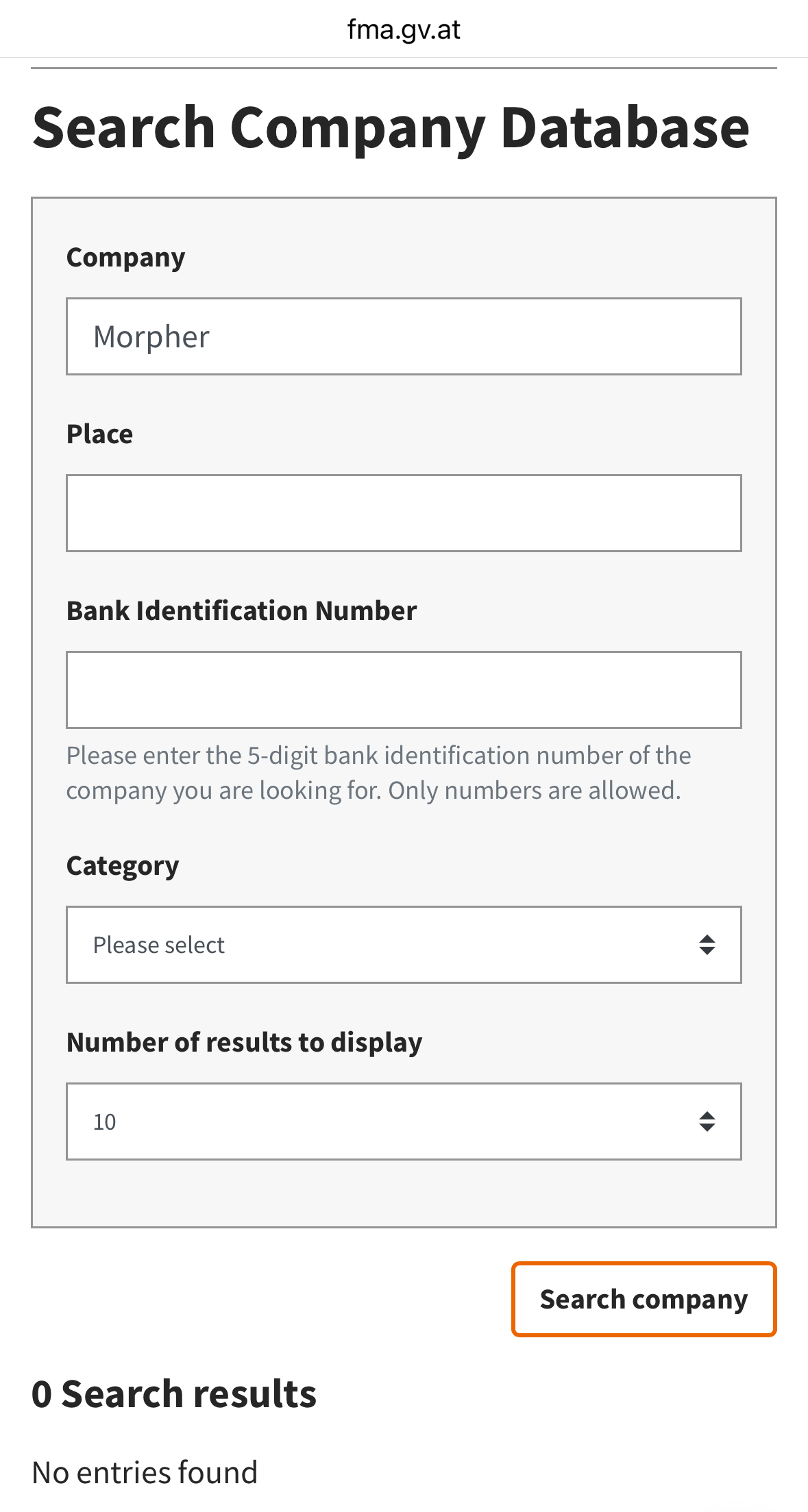
Task: Click the 'No entries found' message
Action: pos(145,1472)
